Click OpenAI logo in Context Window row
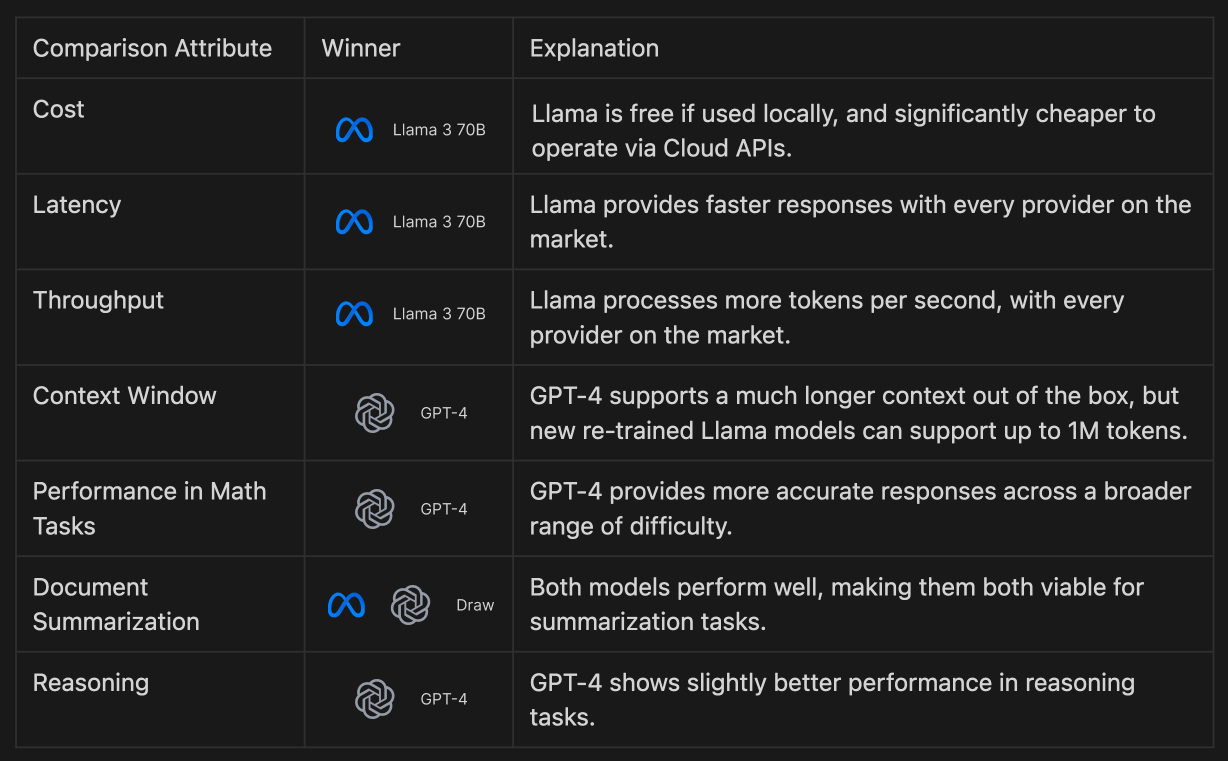1228x761 pixels. tap(375, 413)
